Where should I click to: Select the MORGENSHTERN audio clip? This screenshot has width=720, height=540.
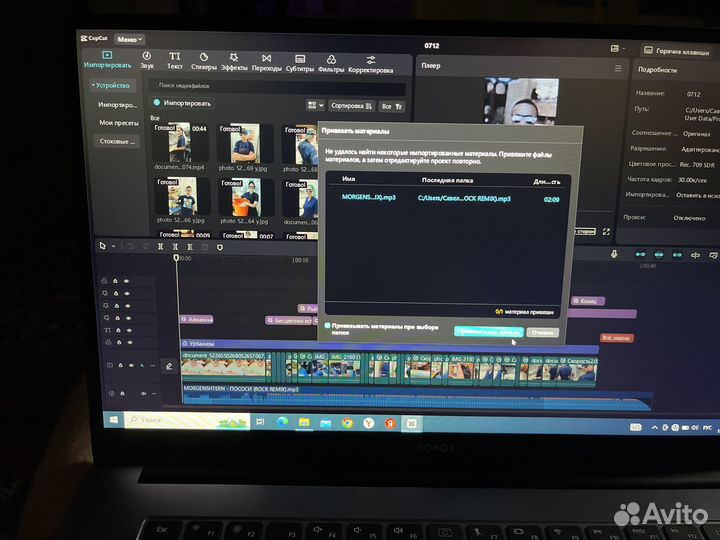click(x=417, y=399)
